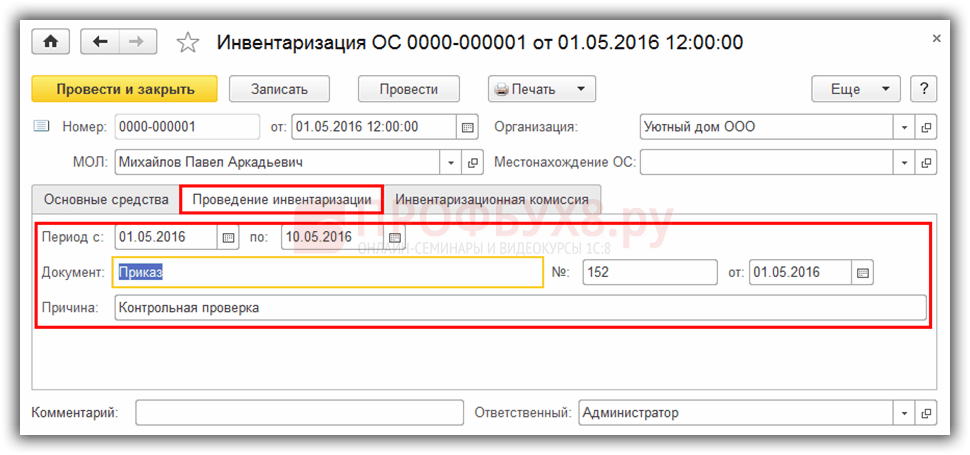
Task: Close the document form with X
Action: point(936,38)
